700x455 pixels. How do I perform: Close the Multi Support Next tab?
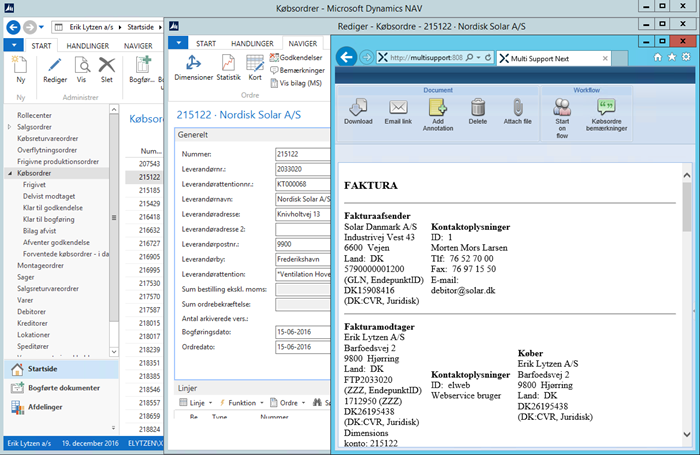pos(605,58)
